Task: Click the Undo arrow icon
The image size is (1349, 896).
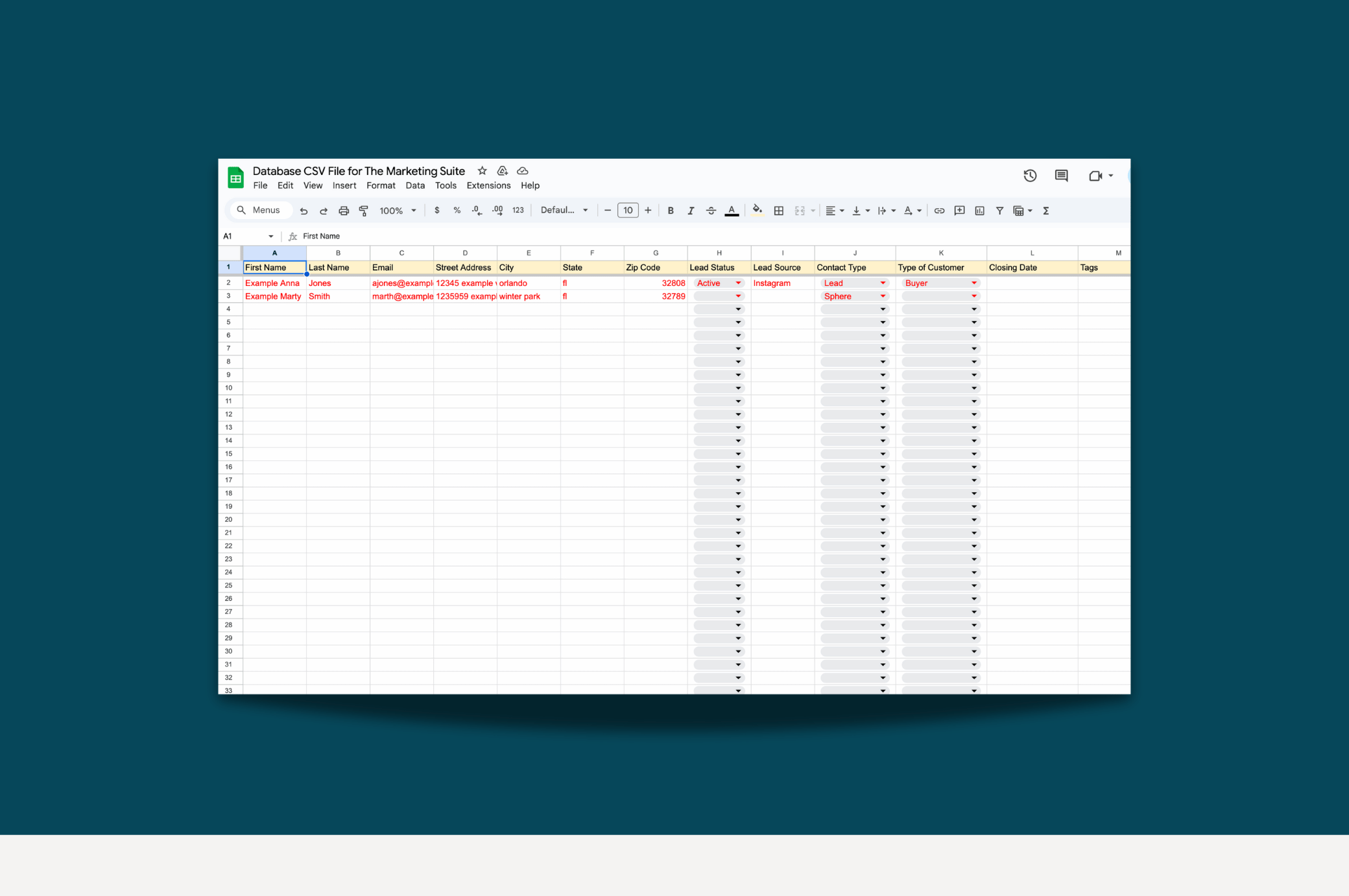Action: (x=304, y=211)
